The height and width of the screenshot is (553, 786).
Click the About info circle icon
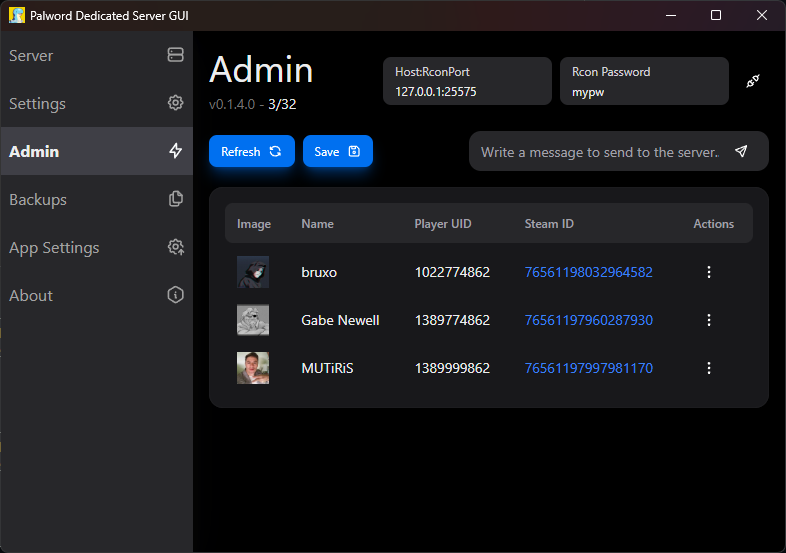(x=175, y=295)
